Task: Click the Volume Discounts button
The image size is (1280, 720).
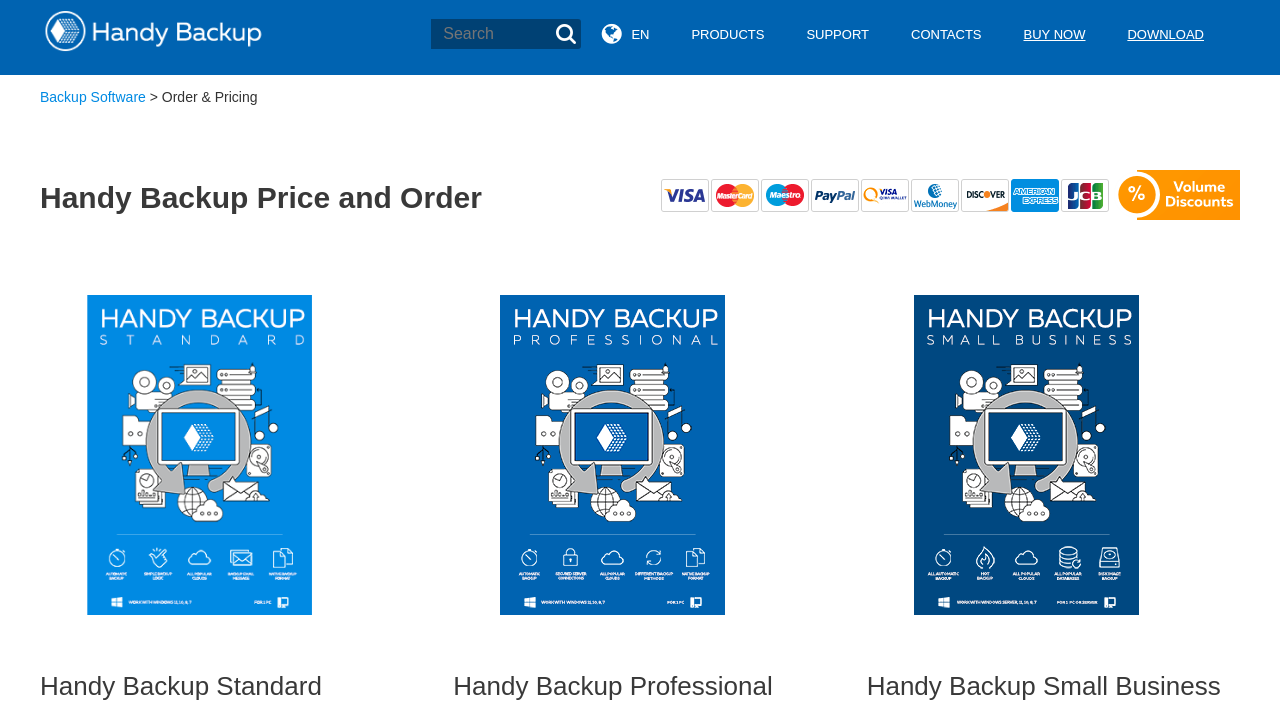Action: pos(1179,195)
